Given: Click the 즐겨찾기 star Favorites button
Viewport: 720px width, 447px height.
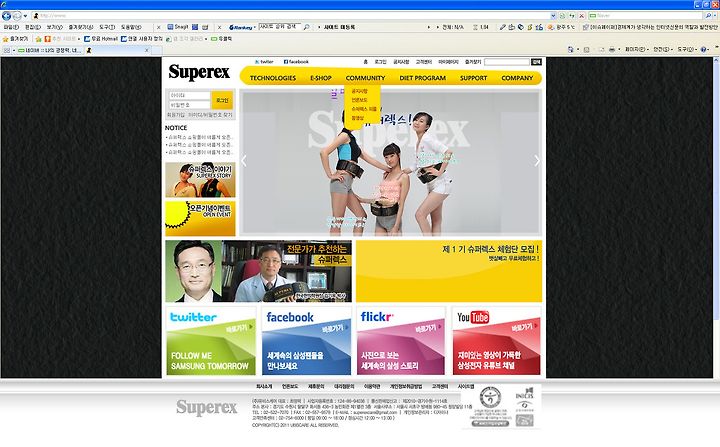Looking at the screenshot, I should tap(15, 39).
